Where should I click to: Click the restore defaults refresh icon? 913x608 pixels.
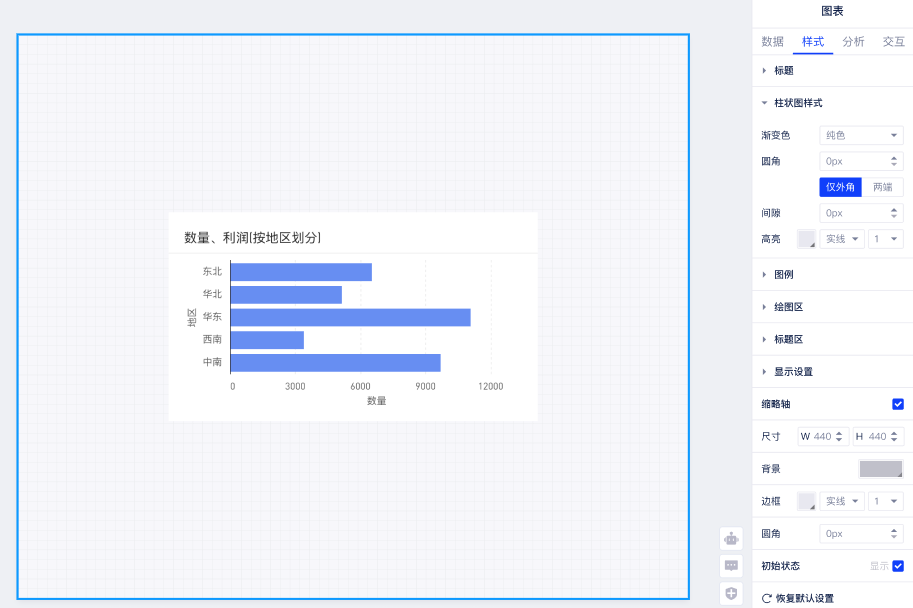pos(766,599)
